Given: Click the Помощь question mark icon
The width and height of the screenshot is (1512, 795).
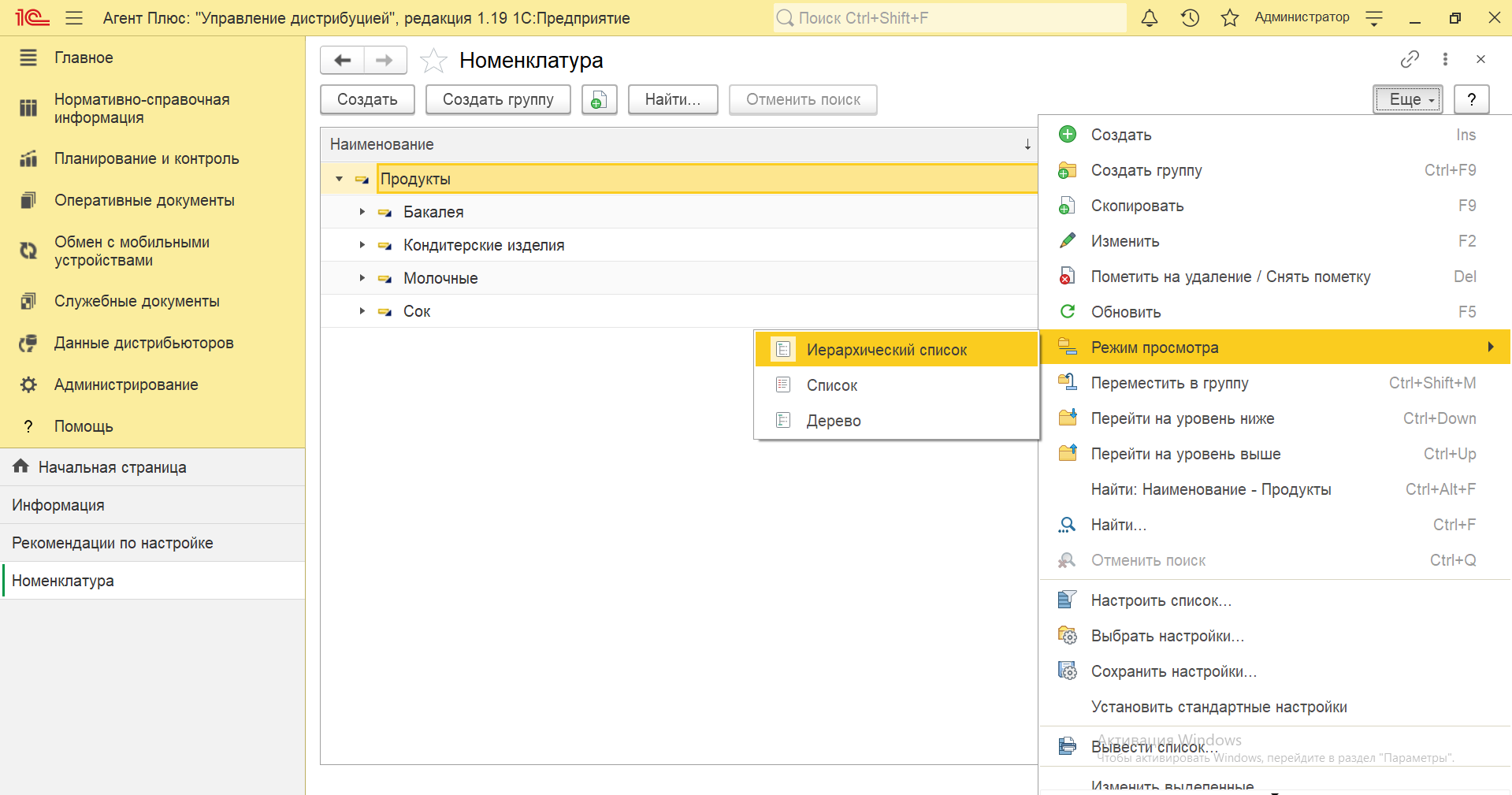Looking at the screenshot, I should tap(28, 426).
